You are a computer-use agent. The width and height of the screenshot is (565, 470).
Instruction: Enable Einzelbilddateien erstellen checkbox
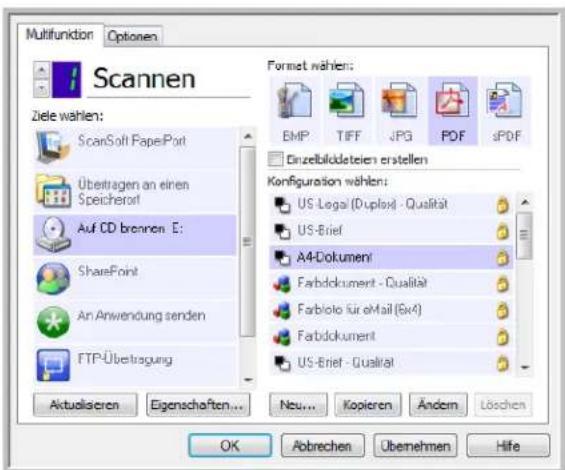[x=275, y=159]
